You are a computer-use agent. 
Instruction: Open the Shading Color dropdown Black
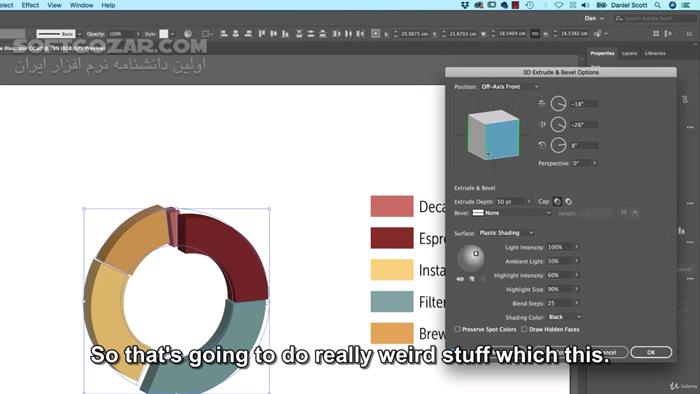coord(565,317)
